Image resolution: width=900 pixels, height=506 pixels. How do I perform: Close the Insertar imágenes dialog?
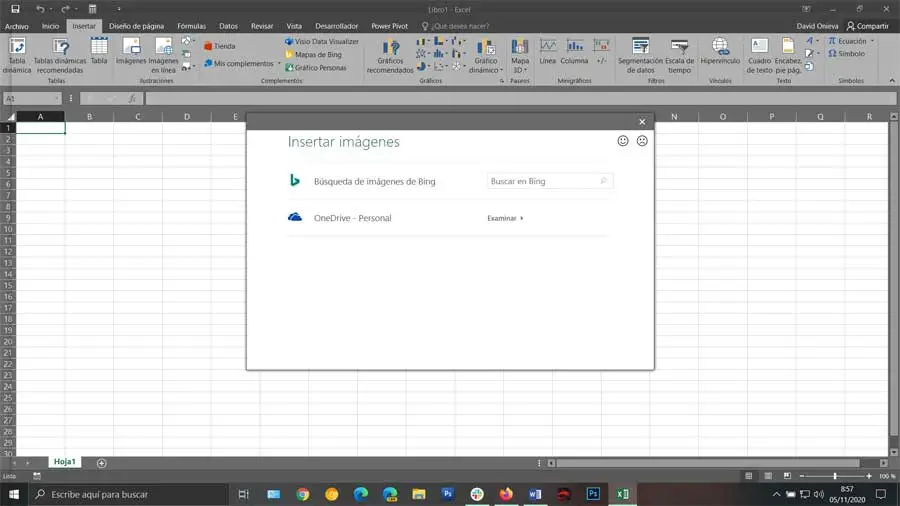[642, 122]
